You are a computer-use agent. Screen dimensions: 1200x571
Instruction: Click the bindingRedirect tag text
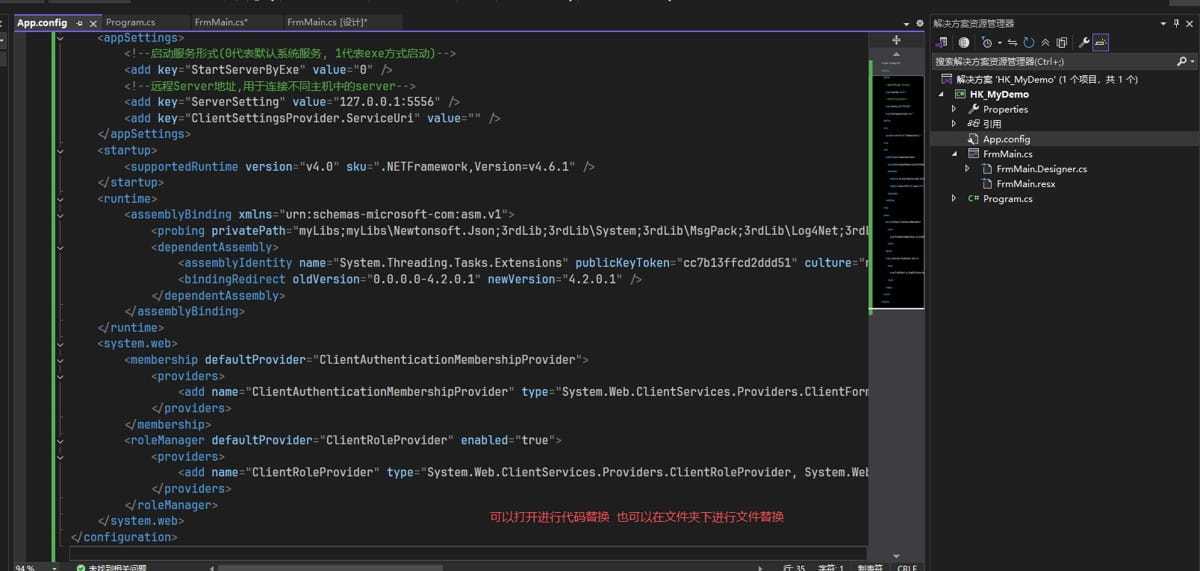point(232,279)
